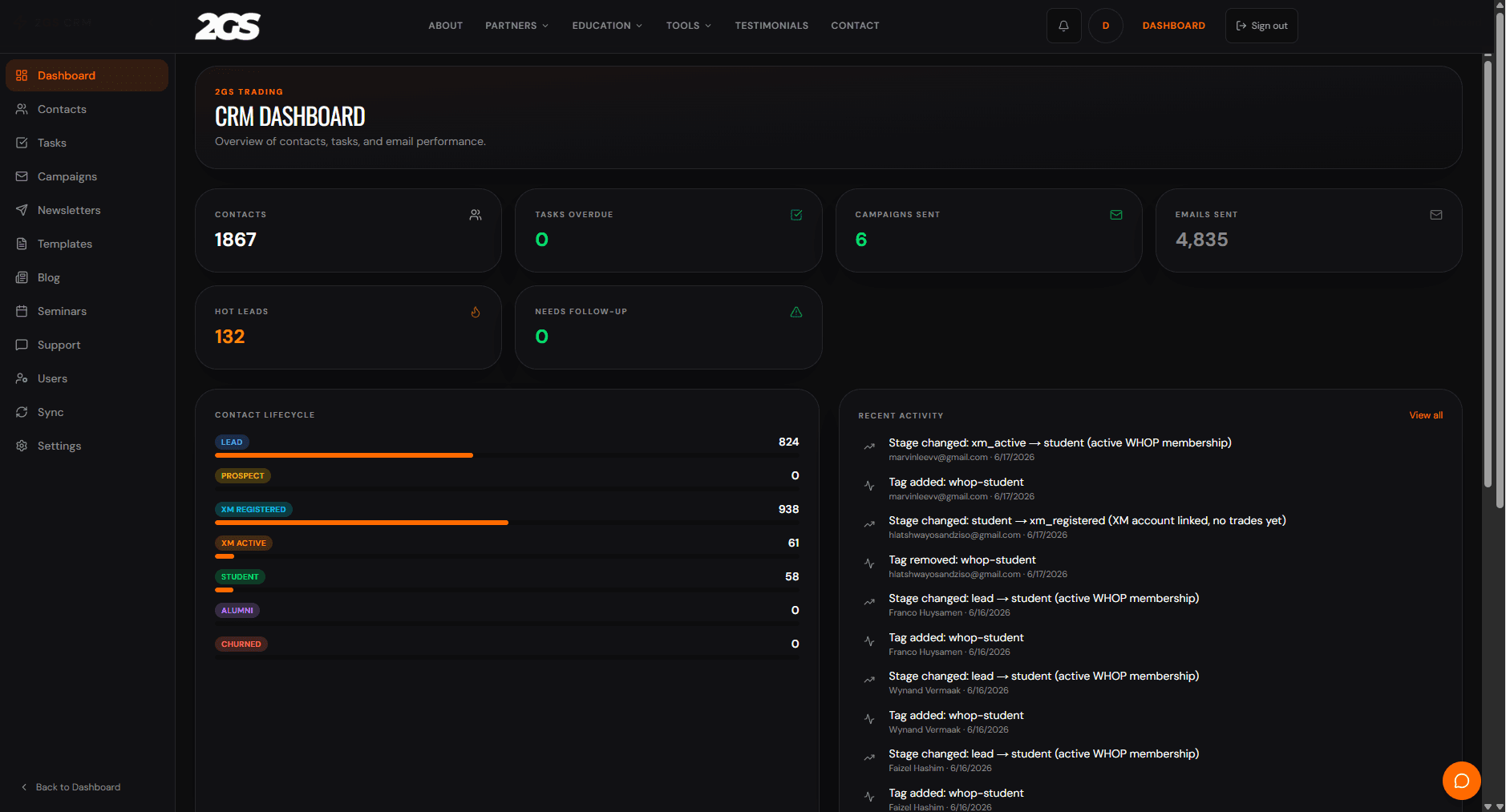Click the Dashboard grid icon in sidebar

22,75
